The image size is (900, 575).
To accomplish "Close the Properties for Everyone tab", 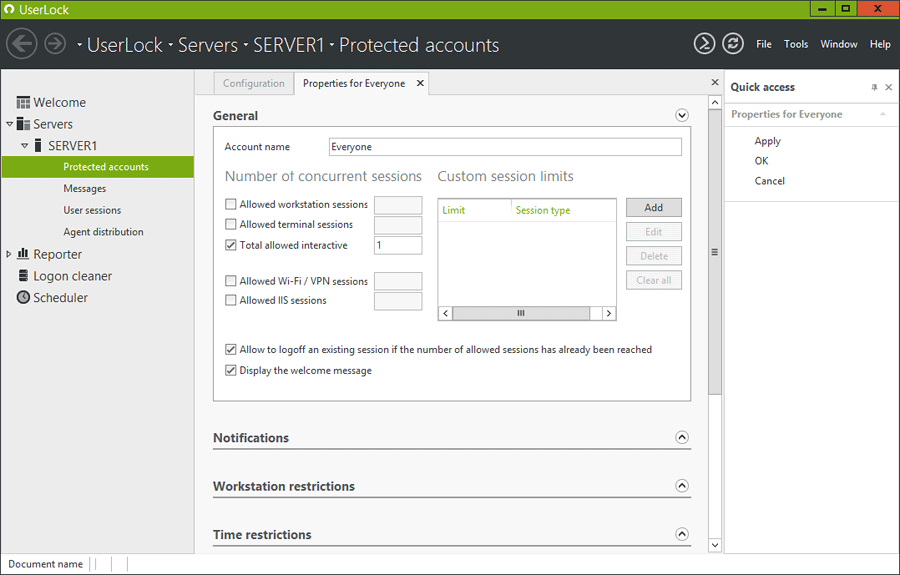I will click(420, 84).
